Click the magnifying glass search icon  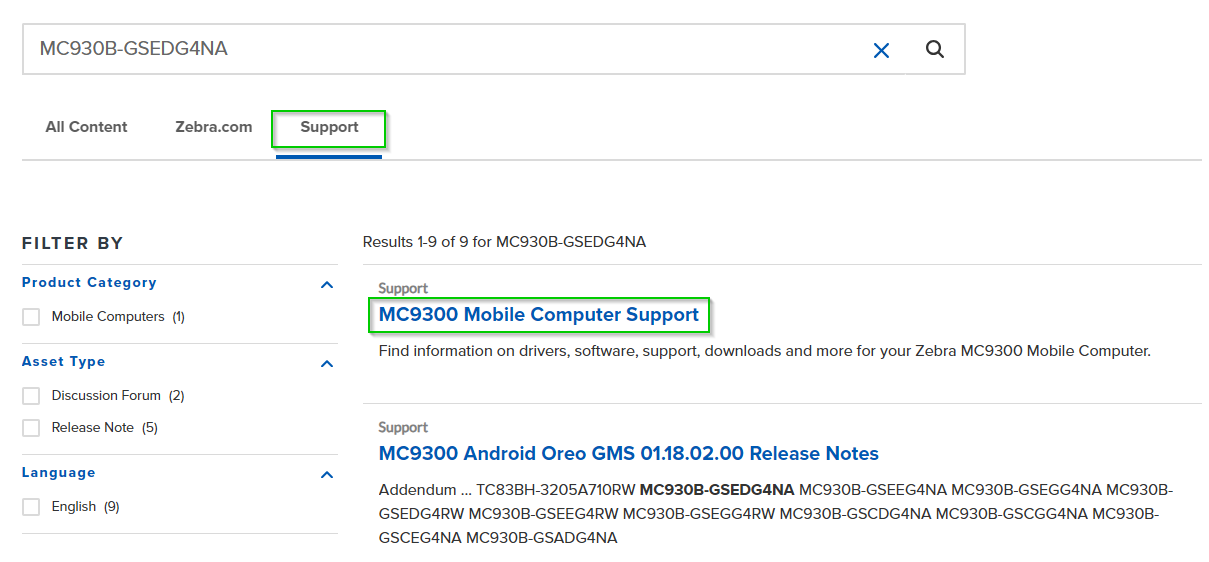coord(935,49)
